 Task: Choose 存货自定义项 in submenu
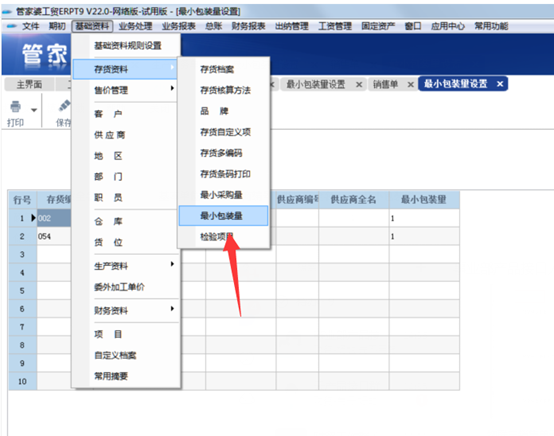[x=223, y=132]
